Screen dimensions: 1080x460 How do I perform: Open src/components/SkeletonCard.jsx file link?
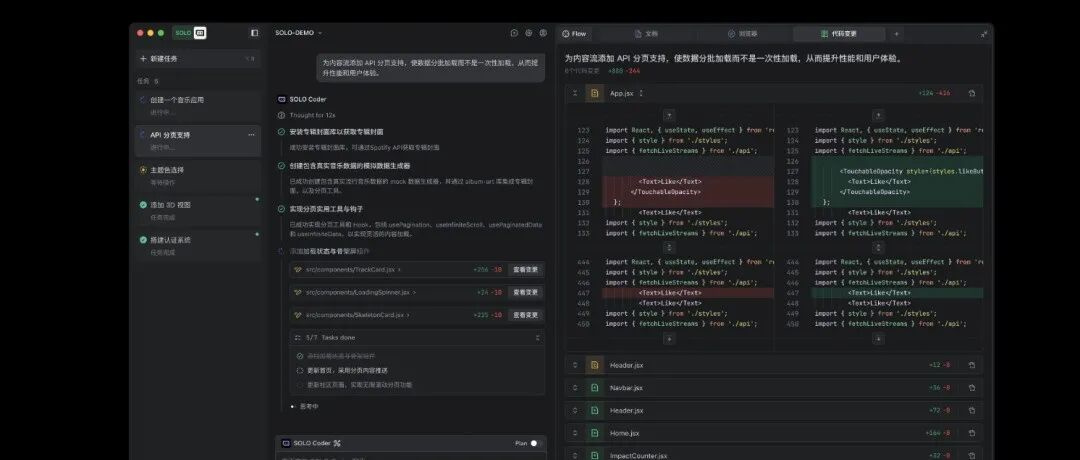(x=355, y=315)
